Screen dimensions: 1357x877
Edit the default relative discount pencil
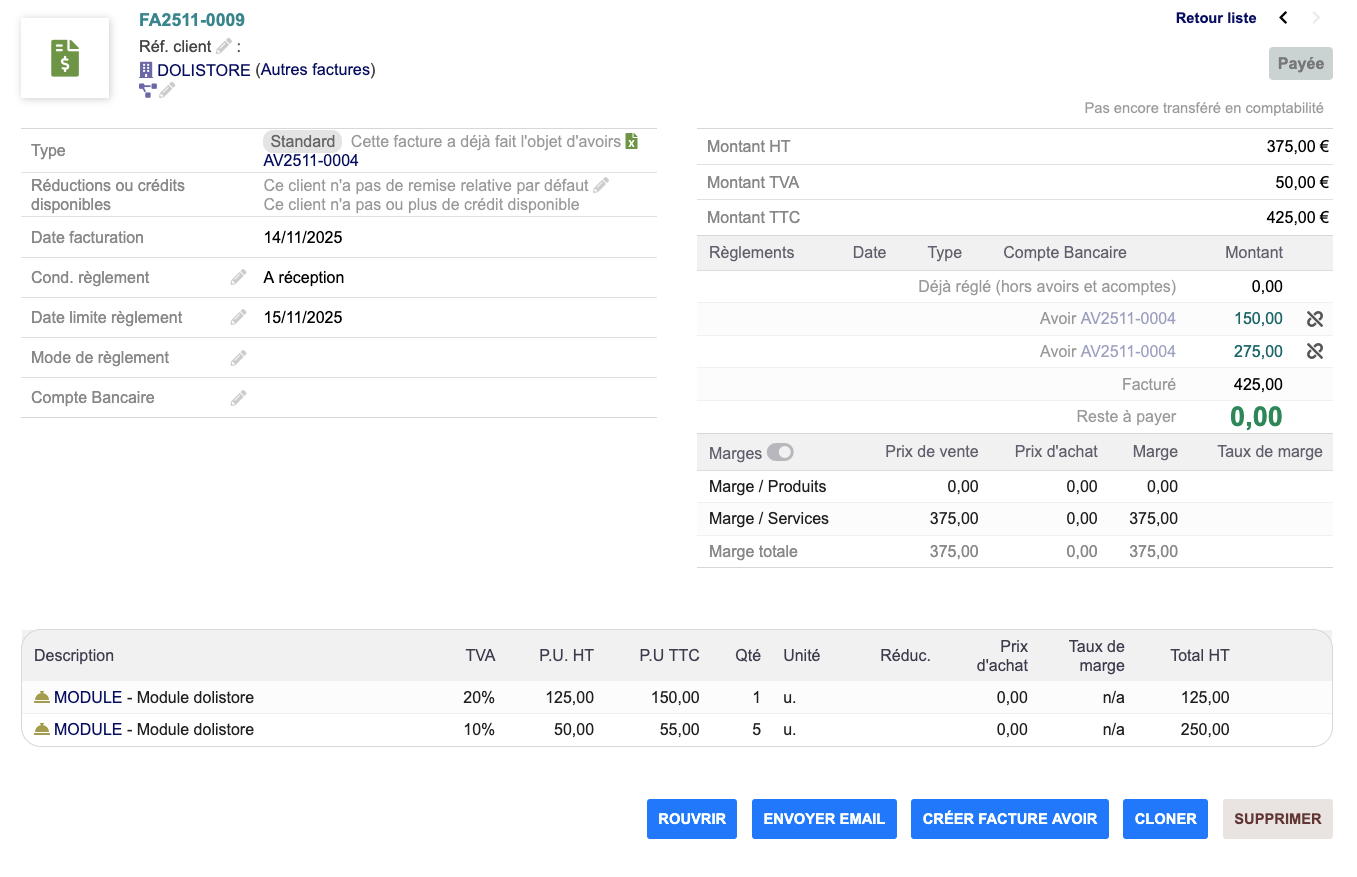click(x=601, y=185)
